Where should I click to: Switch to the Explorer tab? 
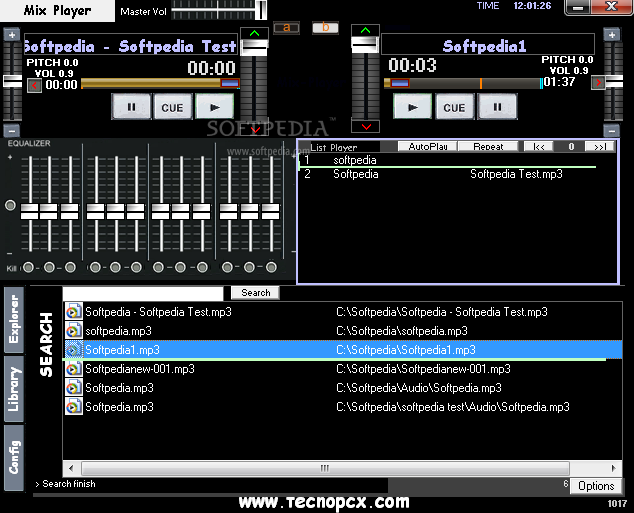click(x=14, y=319)
